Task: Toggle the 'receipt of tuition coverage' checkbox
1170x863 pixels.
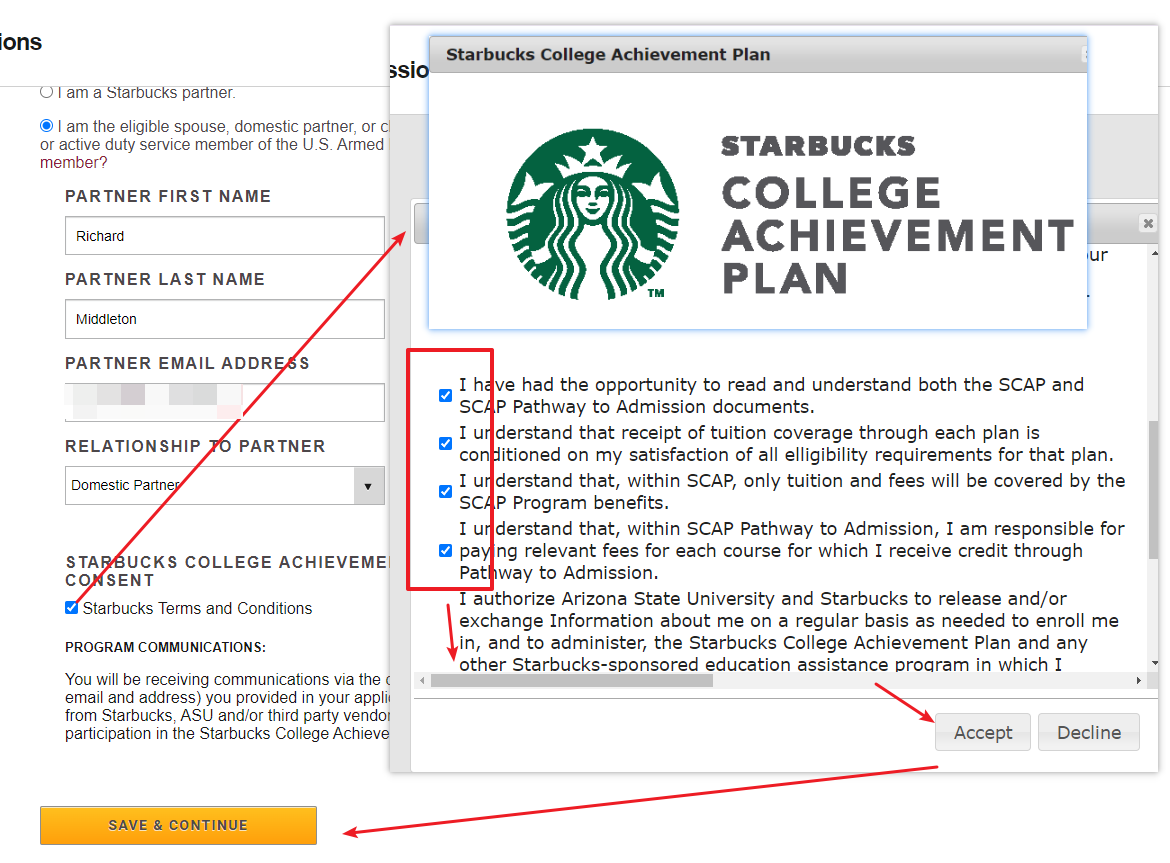Action: [445, 443]
